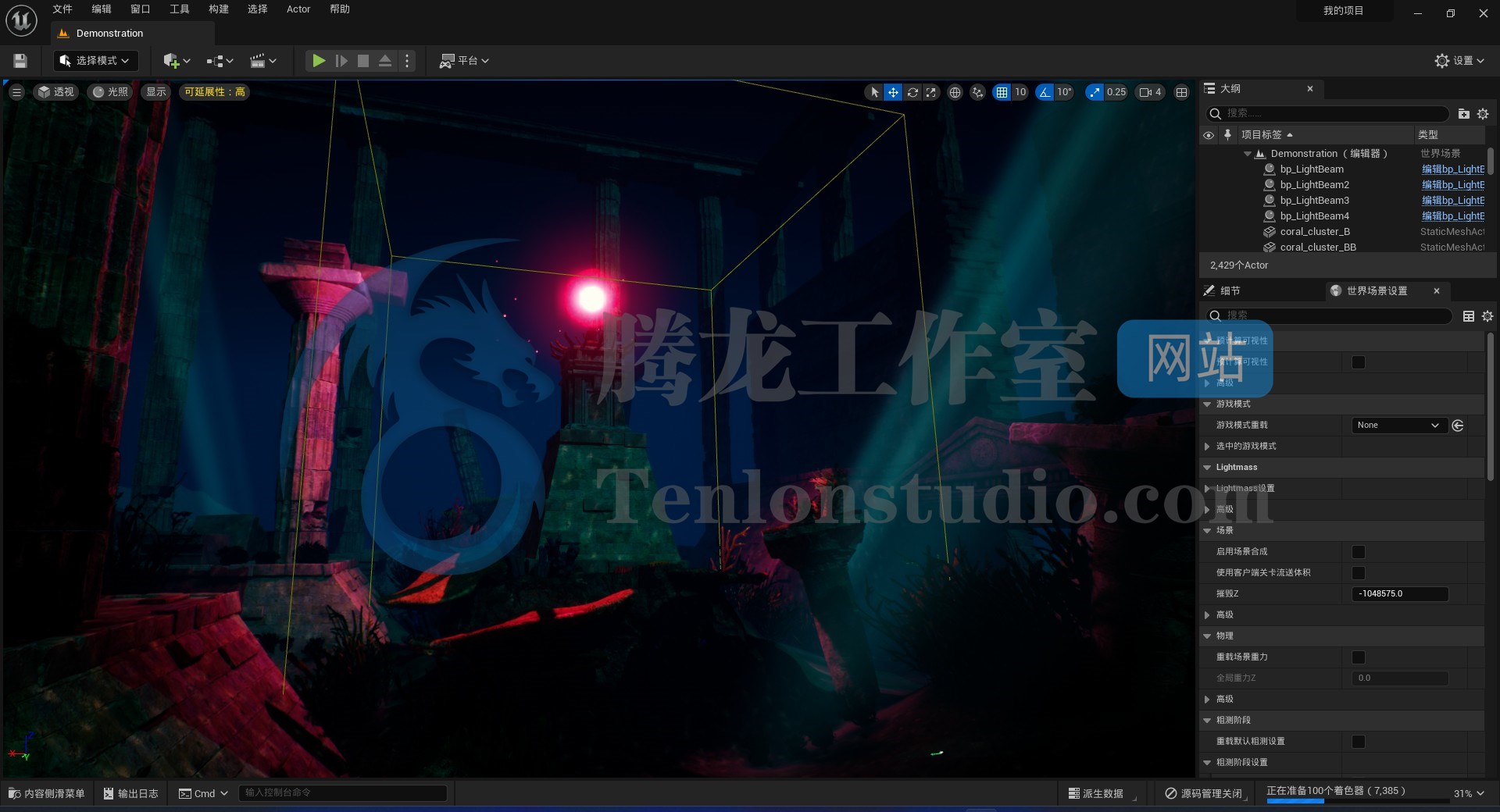The width and height of the screenshot is (1500, 812).
Task: Open the 窗口 menu
Action: [141, 9]
